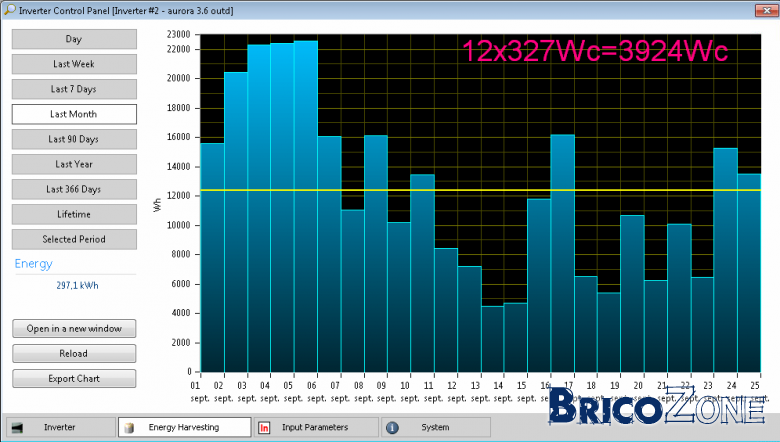Click the blue System info icon
This screenshot has height=442, width=780.
(x=392, y=428)
